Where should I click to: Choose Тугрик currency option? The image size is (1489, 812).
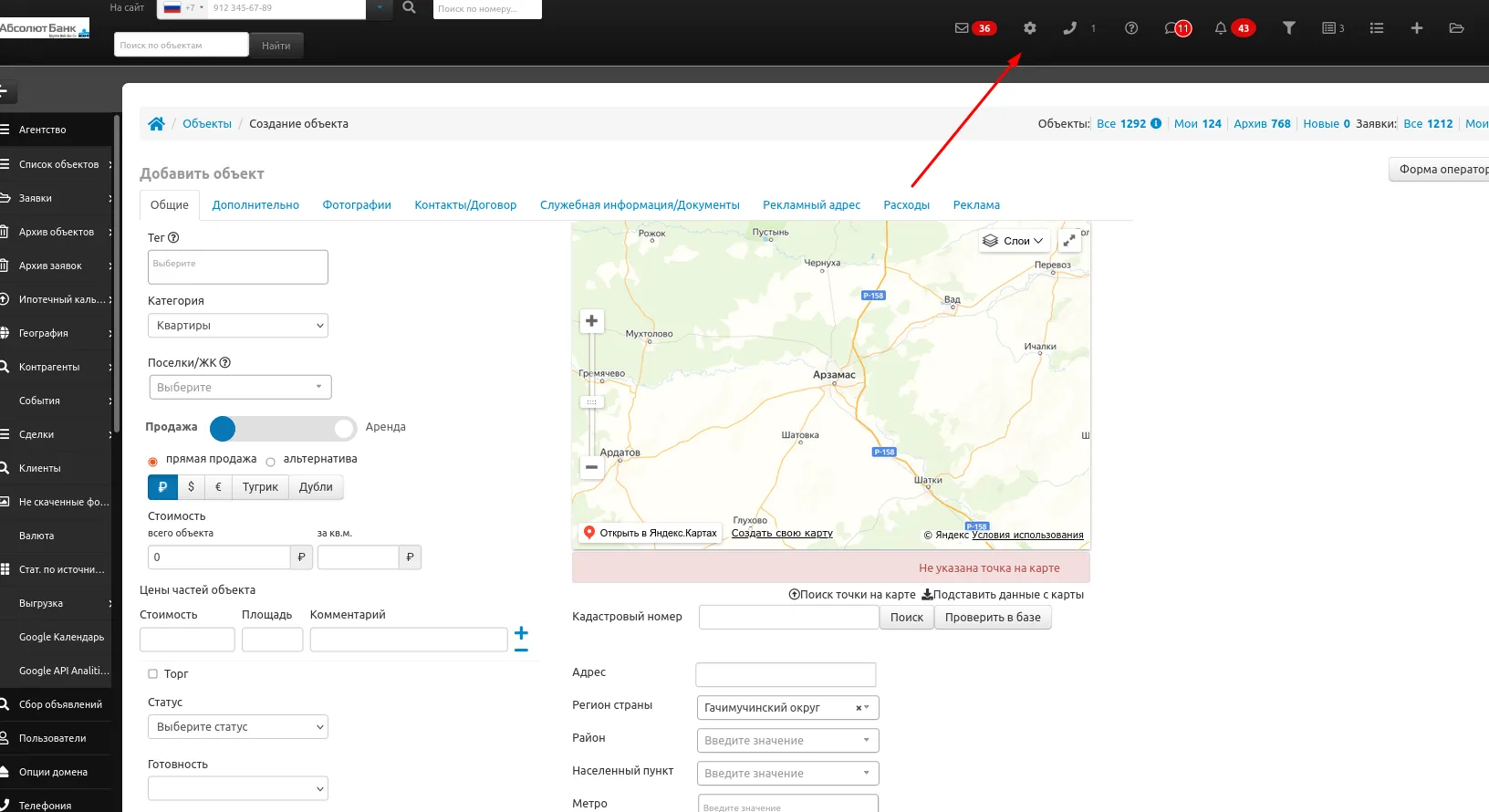pyautogui.click(x=260, y=487)
